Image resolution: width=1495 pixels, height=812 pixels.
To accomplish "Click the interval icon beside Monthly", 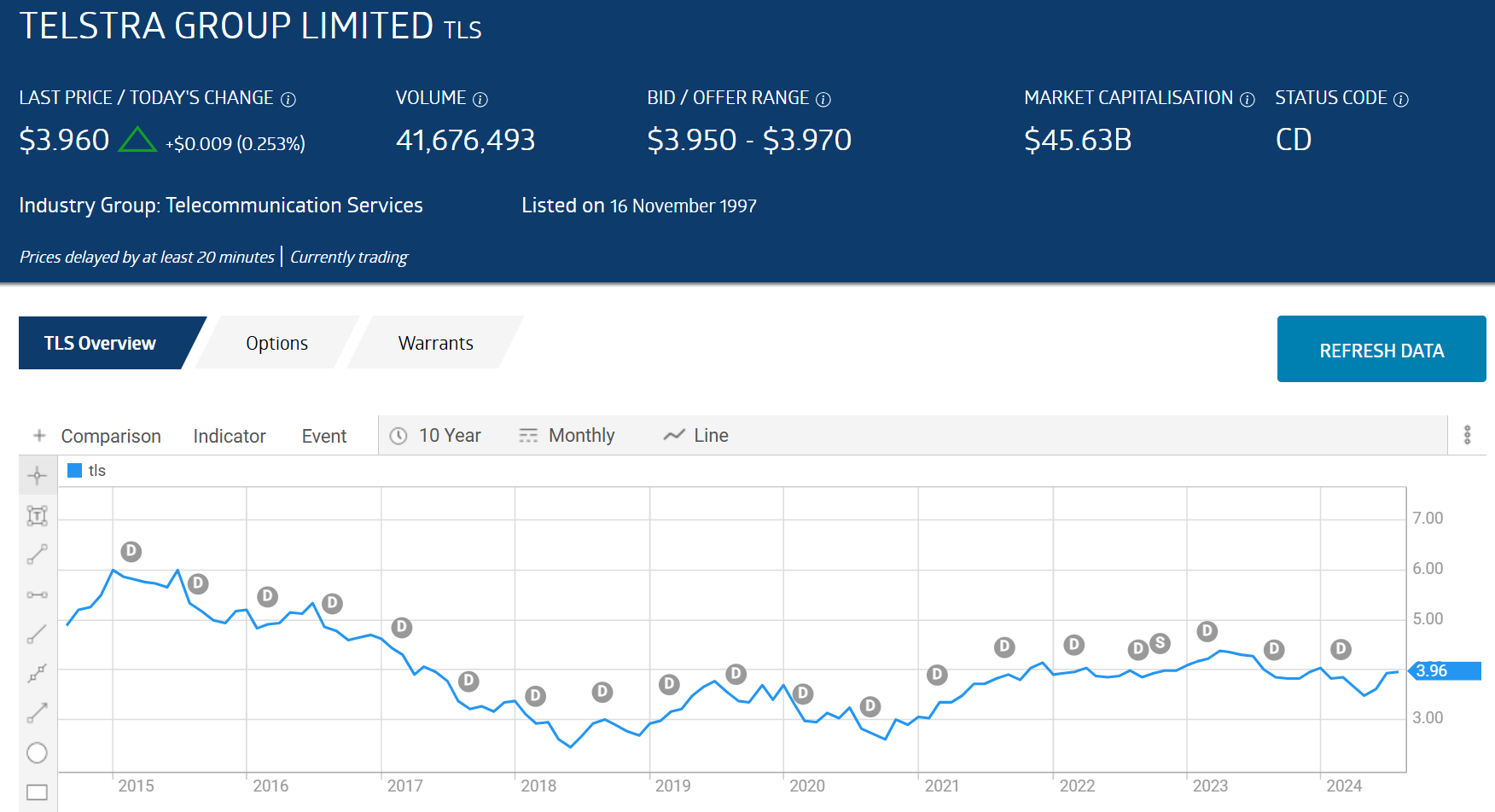I will pos(528,436).
